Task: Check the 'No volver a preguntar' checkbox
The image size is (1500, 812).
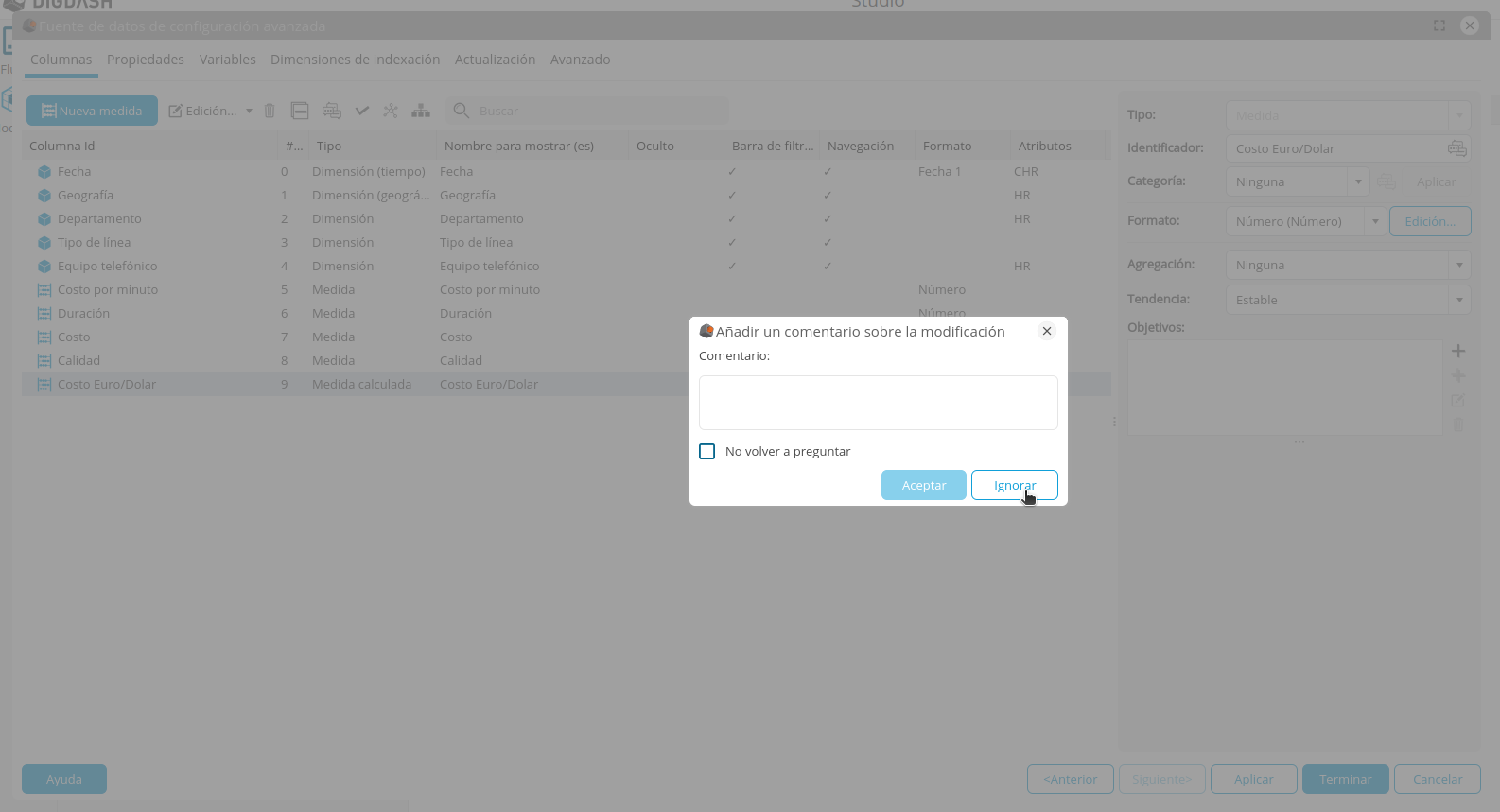Action: click(707, 451)
